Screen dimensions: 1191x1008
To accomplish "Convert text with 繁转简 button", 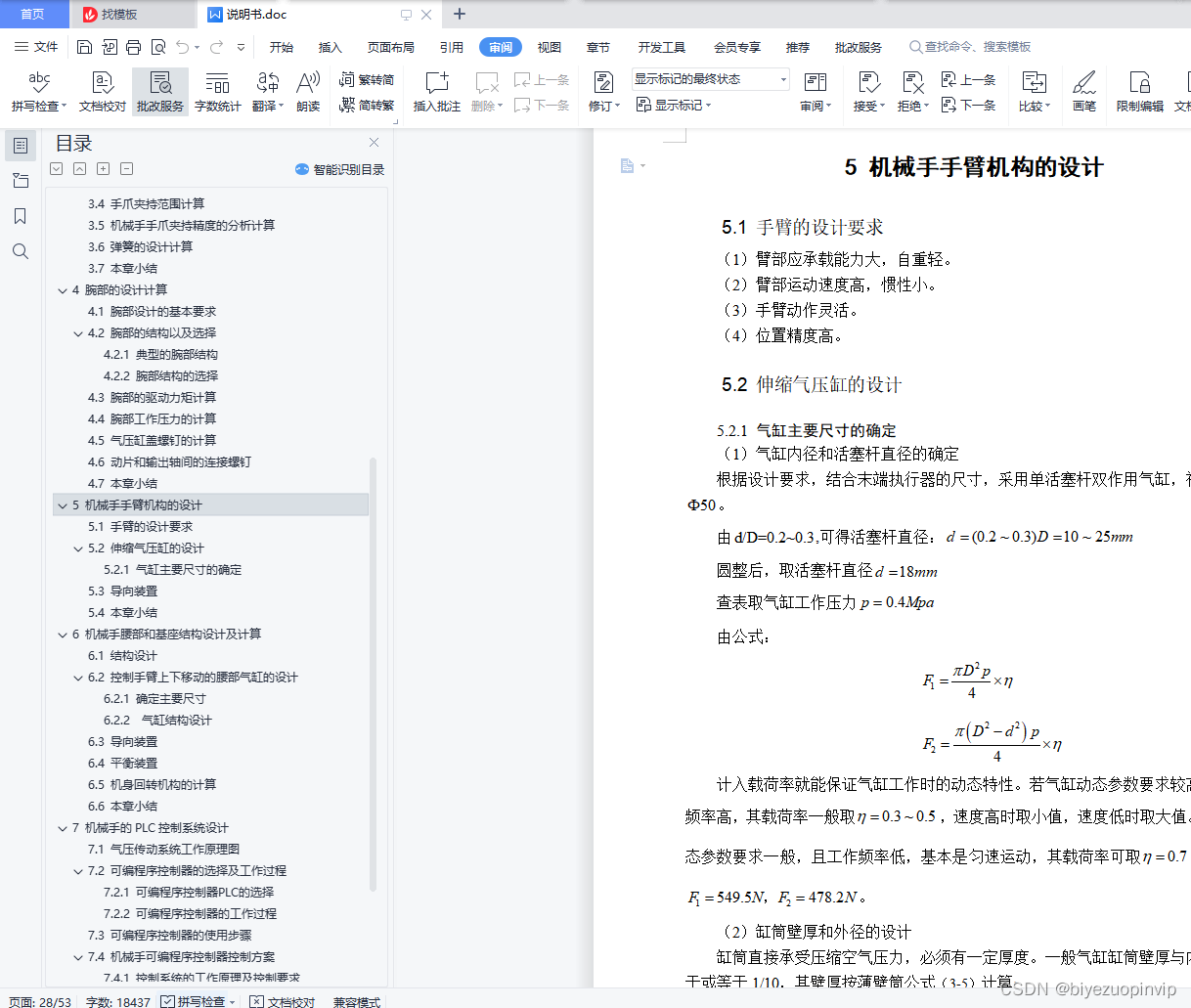I will click(367, 80).
